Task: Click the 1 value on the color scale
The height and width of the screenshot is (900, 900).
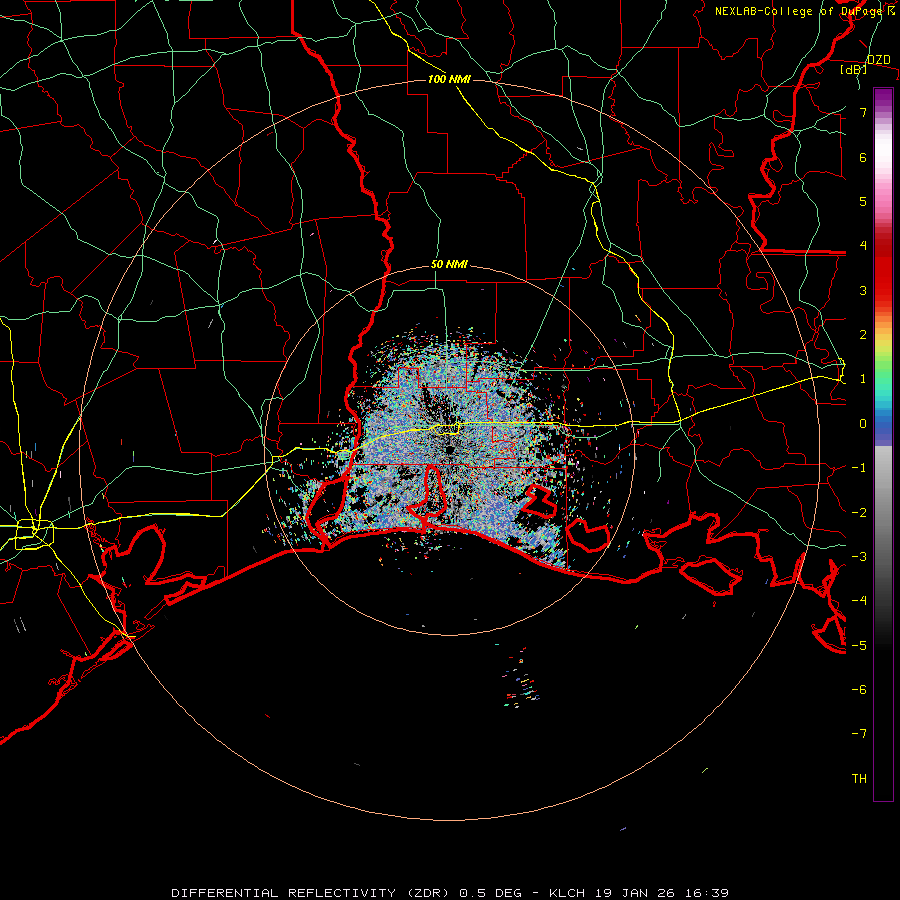Action: pyautogui.click(x=863, y=379)
